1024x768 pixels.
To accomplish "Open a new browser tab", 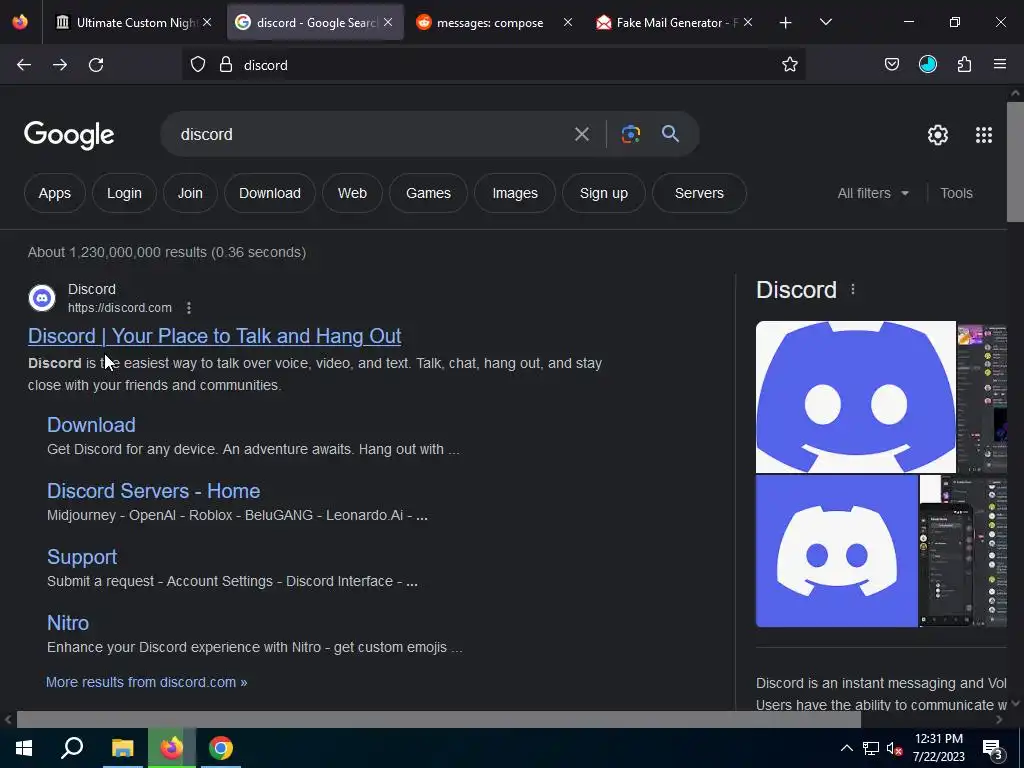I will pyautogui.click(x=786, y=23).
